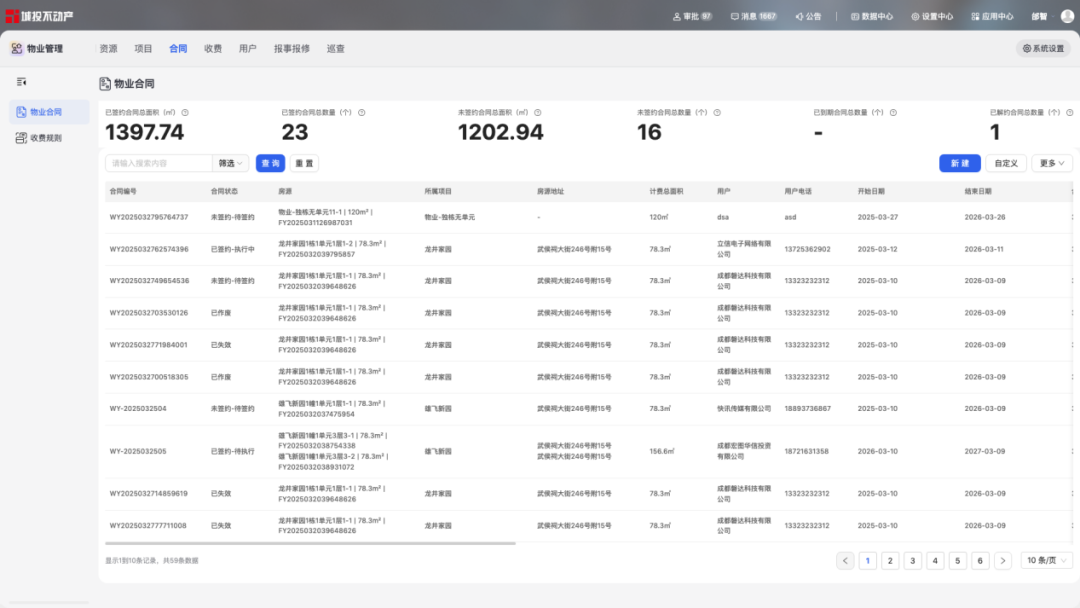The width and height of the screenshot is (1080, 608).
Task: Expand the 筛选 filter dropdown
Action: point(231,163)
